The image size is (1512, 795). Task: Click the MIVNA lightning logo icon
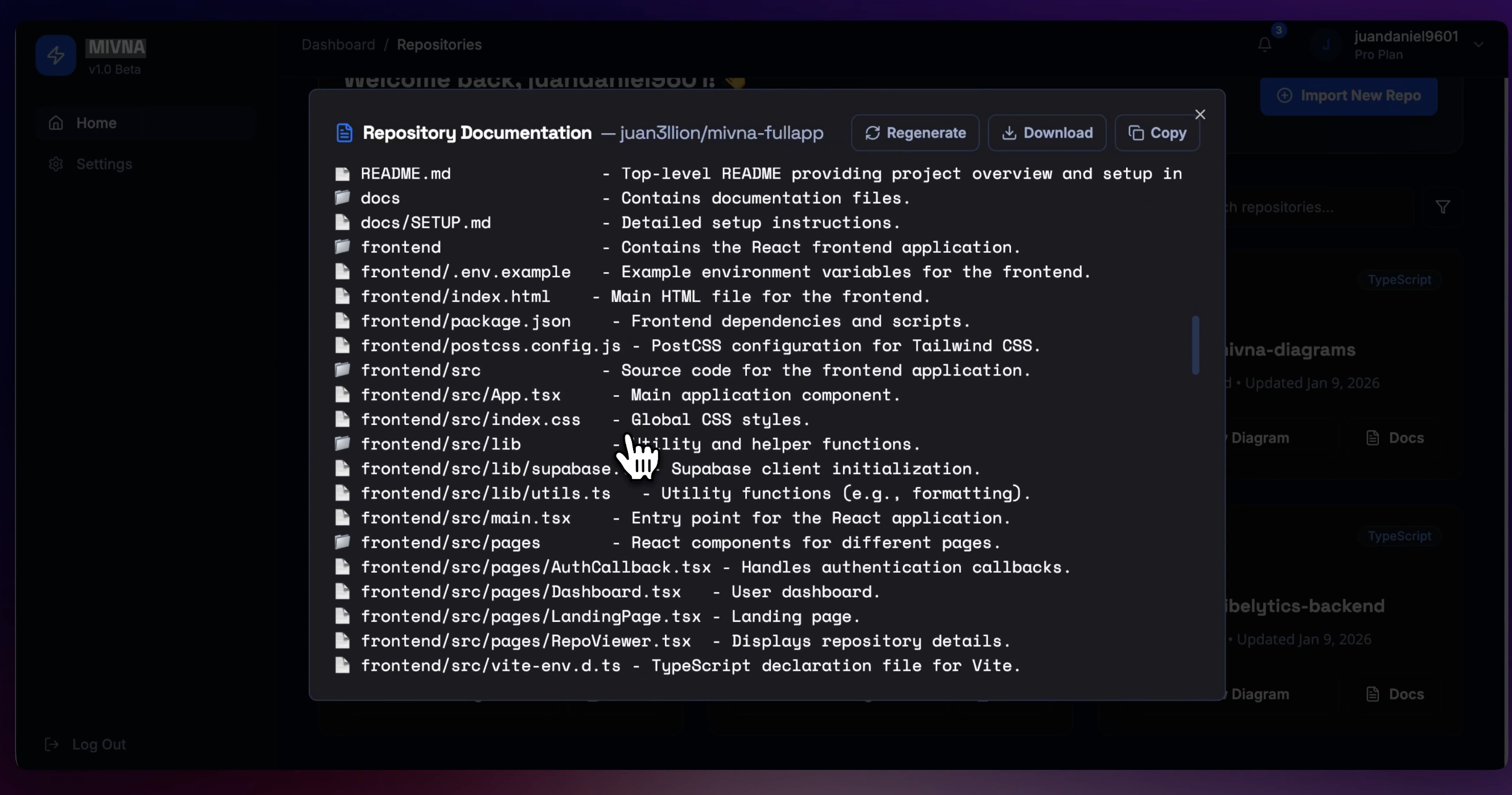tap(56, 56)
